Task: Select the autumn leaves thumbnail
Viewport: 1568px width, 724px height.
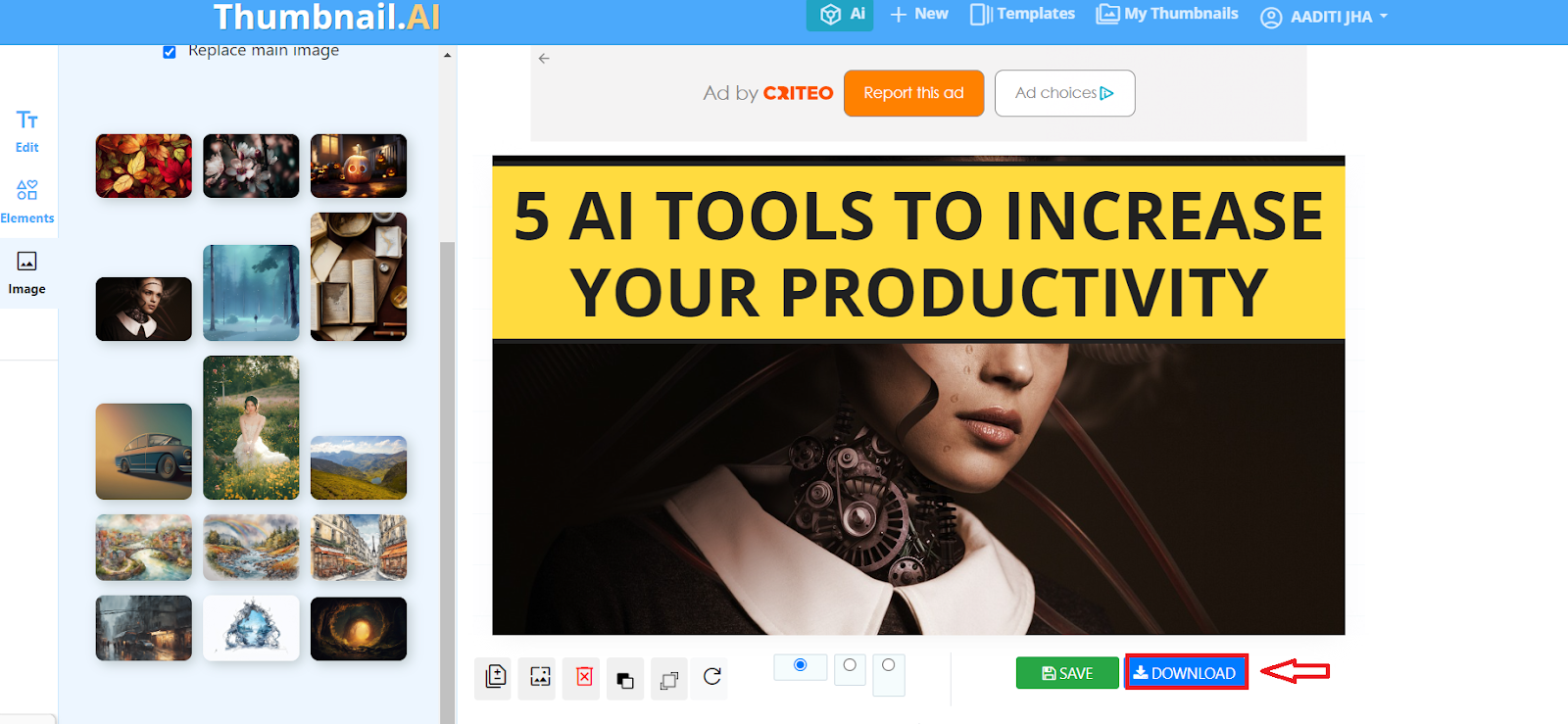Action: 144,167
